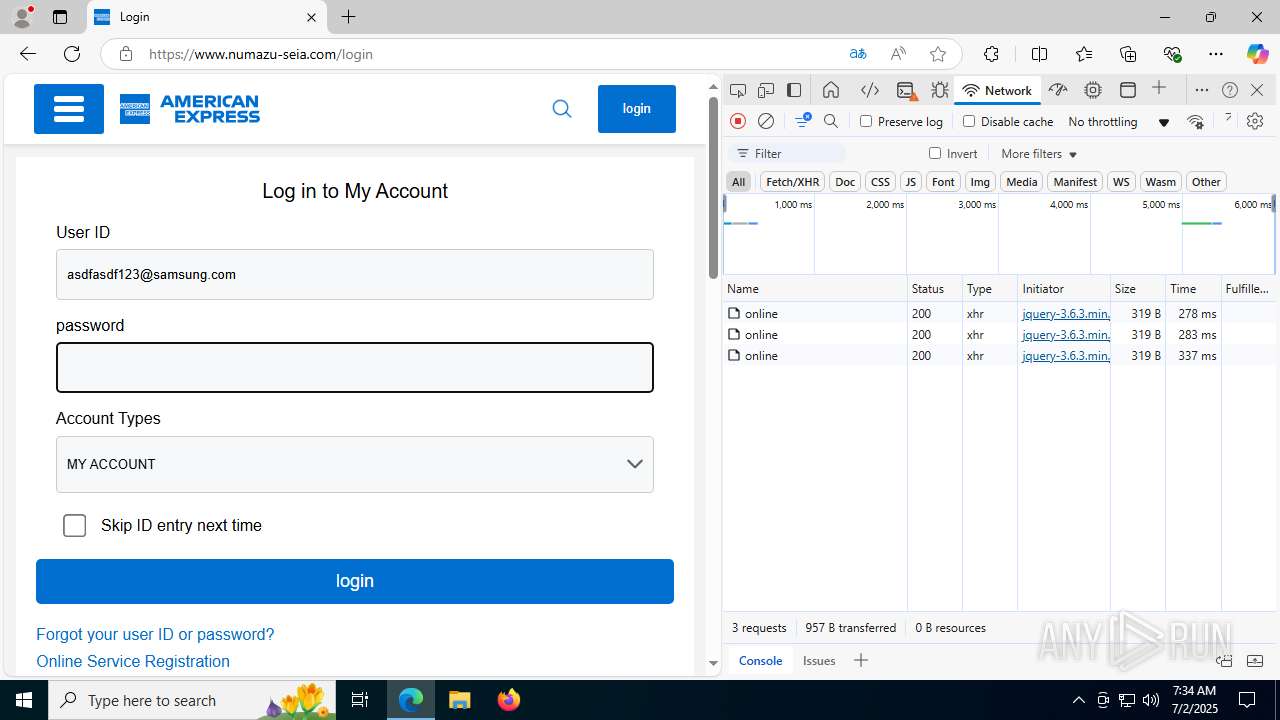
Task: Select the Network tab in DevTools
Action: pos(997,90)
